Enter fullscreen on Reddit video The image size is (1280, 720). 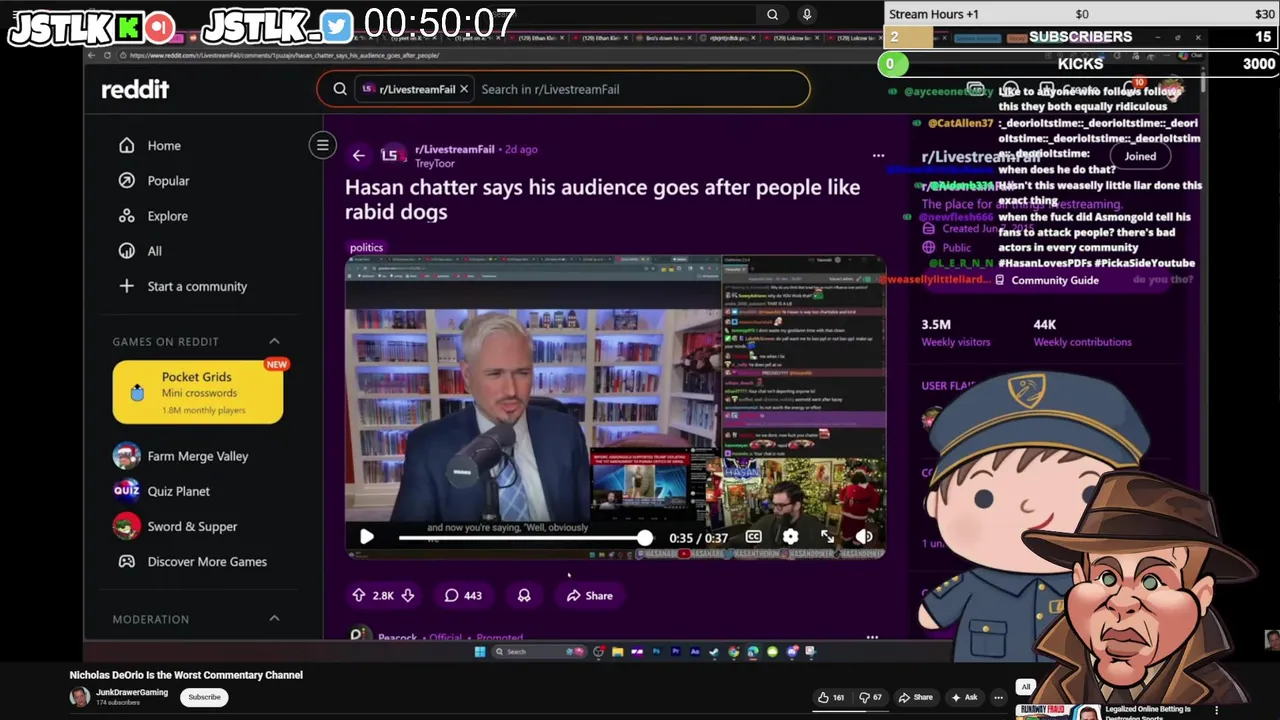(827, 537)
